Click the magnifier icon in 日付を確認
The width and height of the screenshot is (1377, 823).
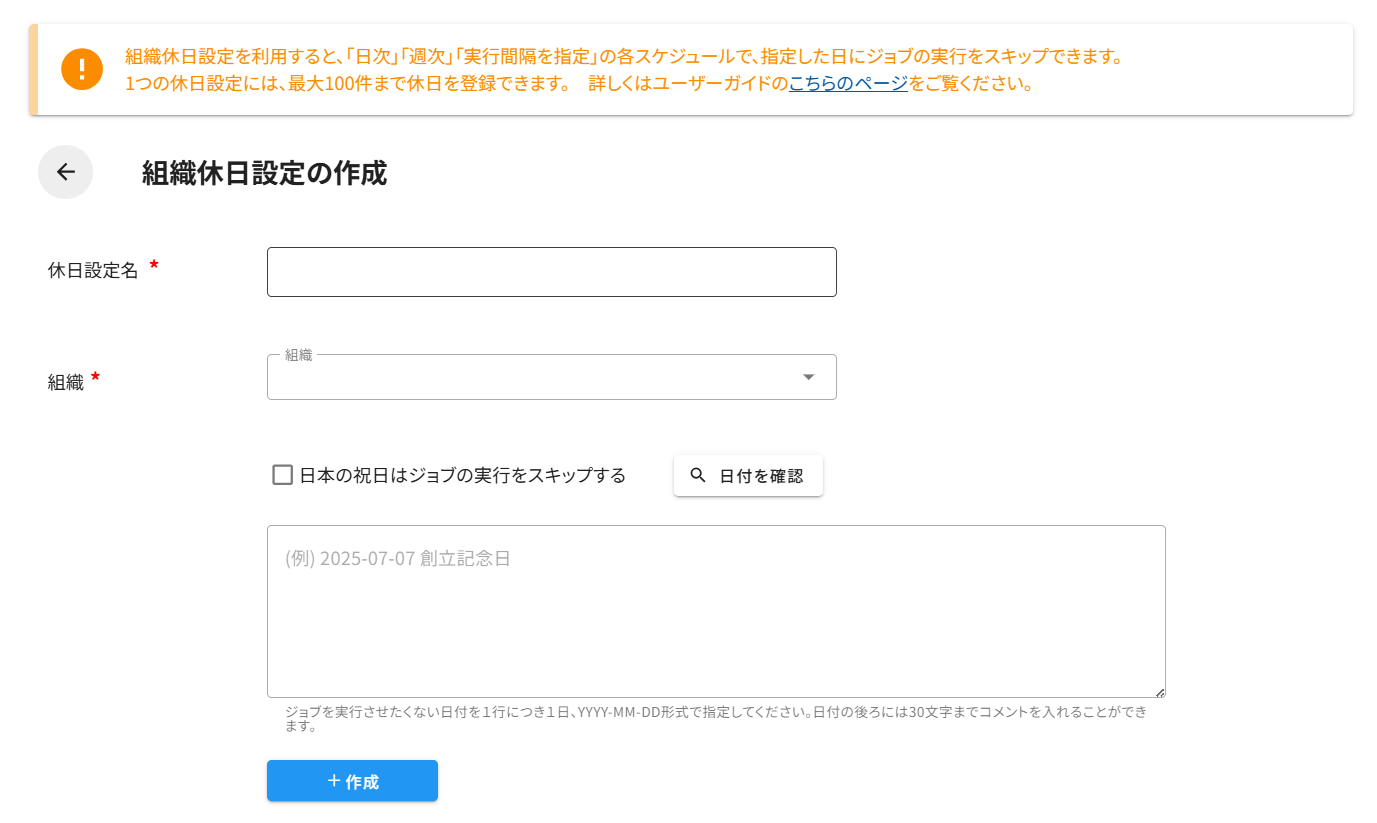(x=698, y=475)
